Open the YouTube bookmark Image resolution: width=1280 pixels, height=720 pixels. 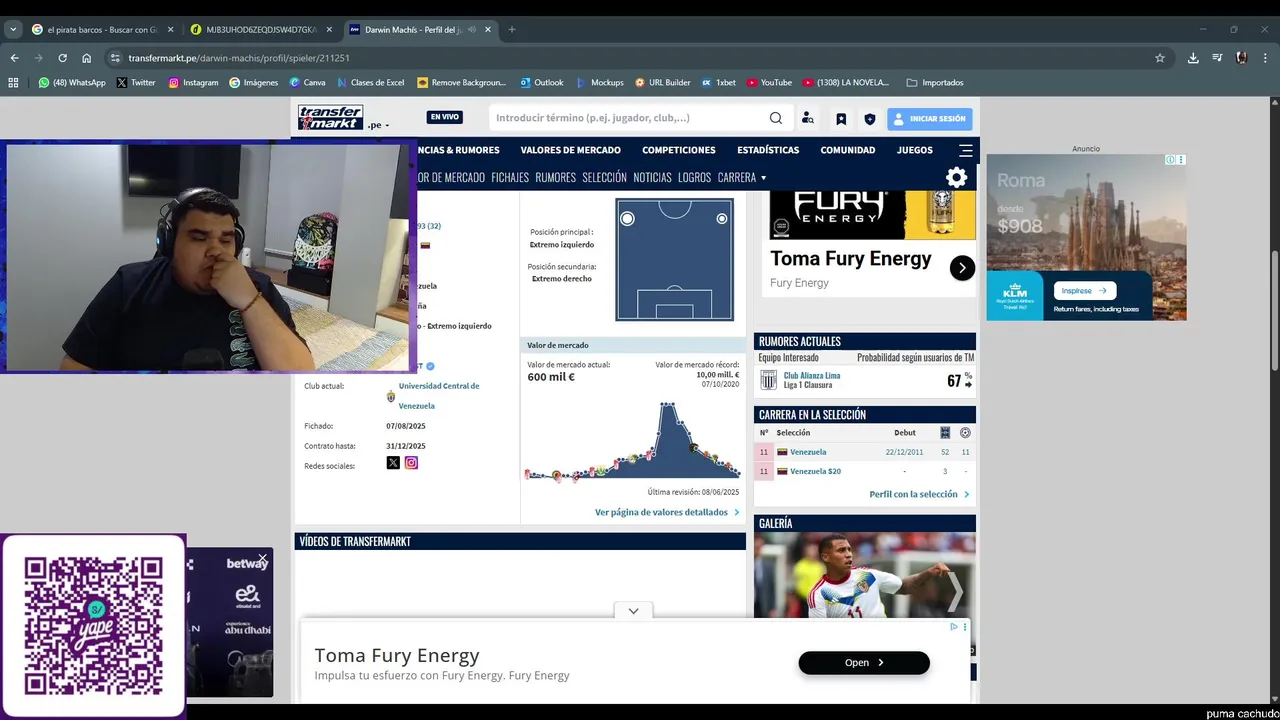pos(768,83)
